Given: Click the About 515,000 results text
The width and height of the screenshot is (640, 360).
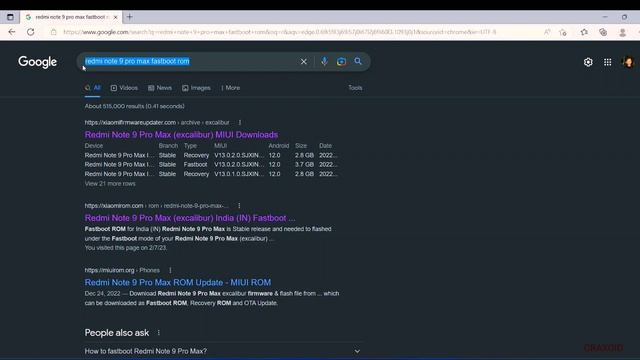Looking at the screenshot, I should coord(135,106).
